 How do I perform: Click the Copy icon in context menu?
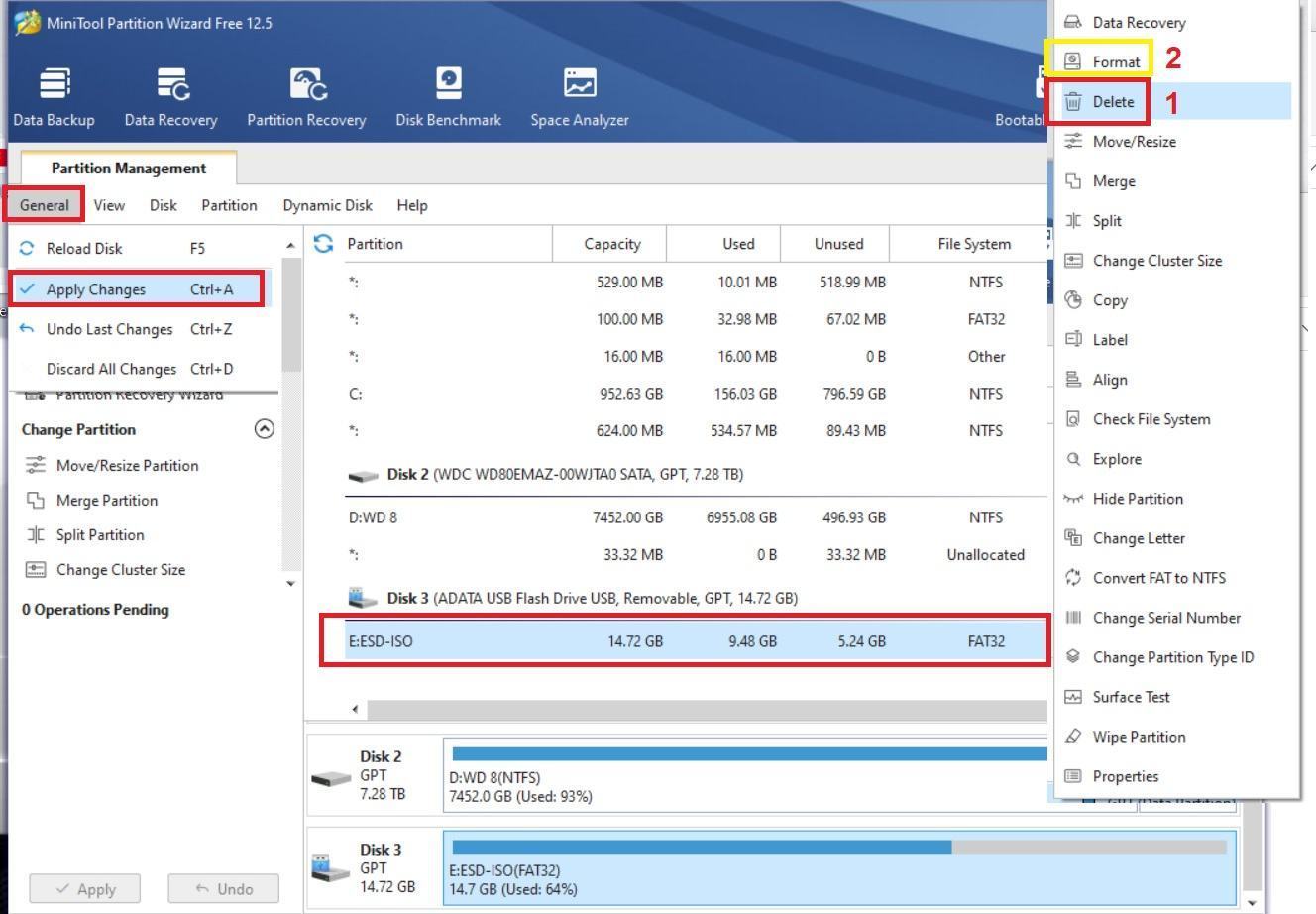click(x=1073, y=299)
